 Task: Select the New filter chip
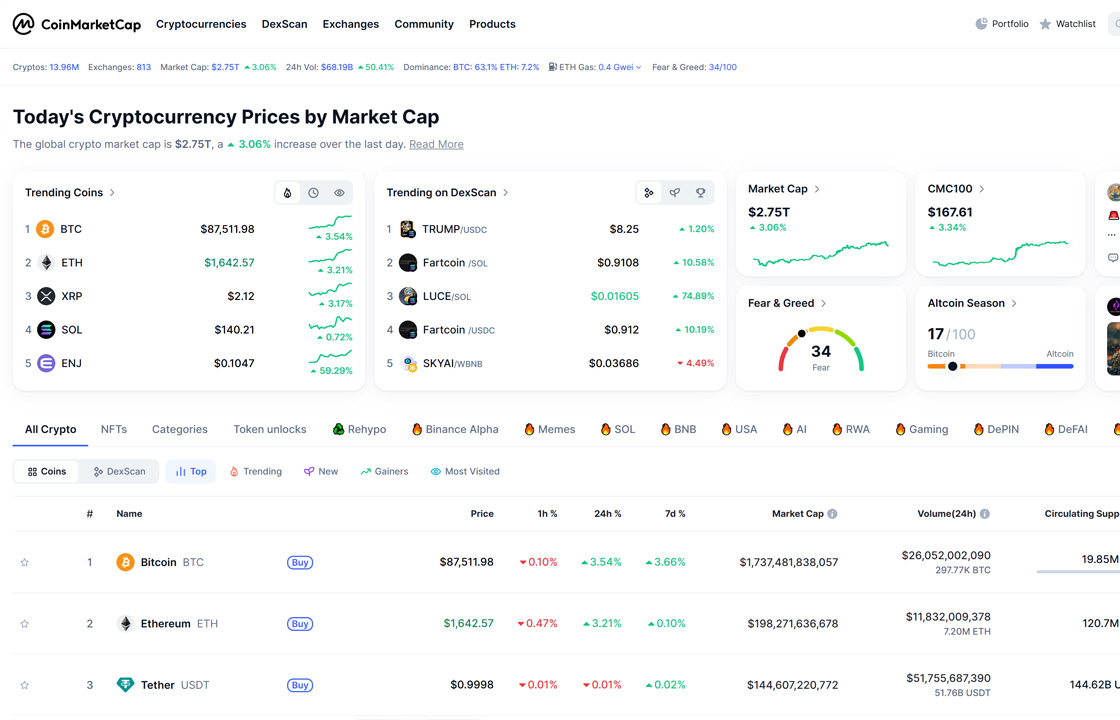(321, 471)
